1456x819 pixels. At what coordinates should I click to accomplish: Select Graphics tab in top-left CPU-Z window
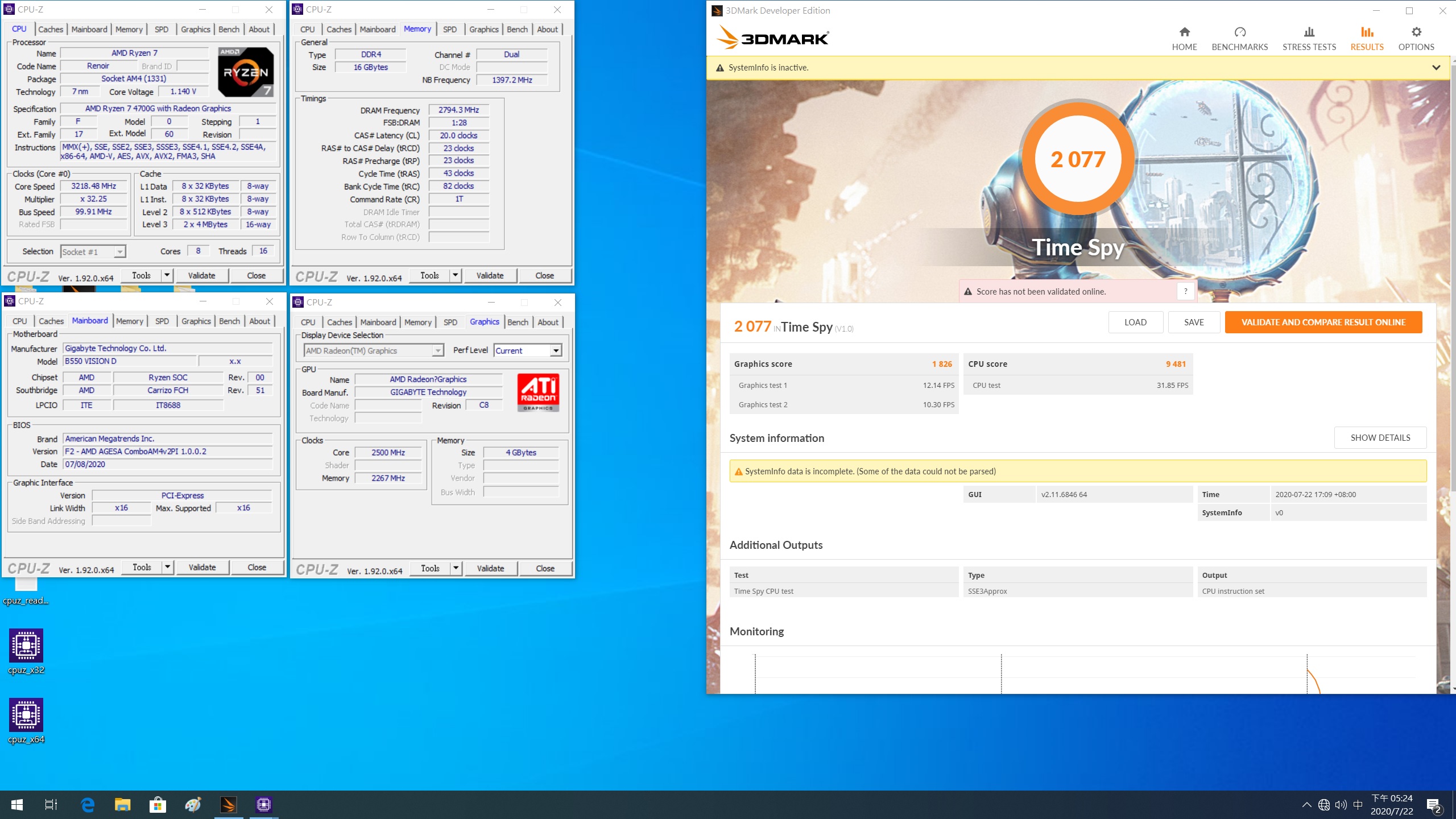196,29
